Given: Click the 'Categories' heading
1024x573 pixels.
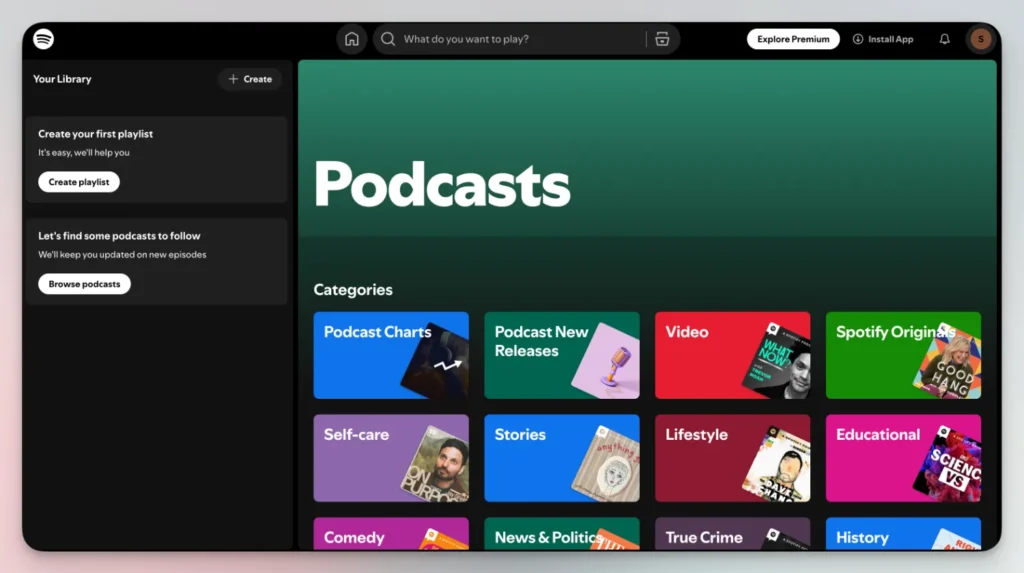Looking at the screenshot, I should tap(353, 289).
